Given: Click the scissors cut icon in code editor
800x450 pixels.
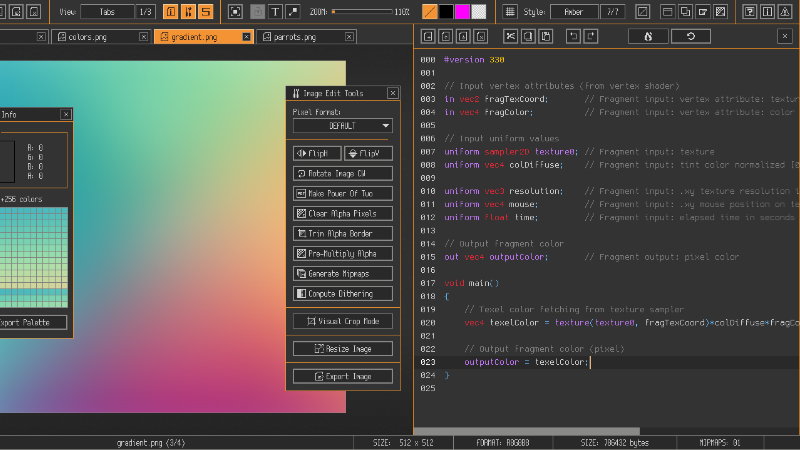Looking at the screenshot, I should [510, 36].
